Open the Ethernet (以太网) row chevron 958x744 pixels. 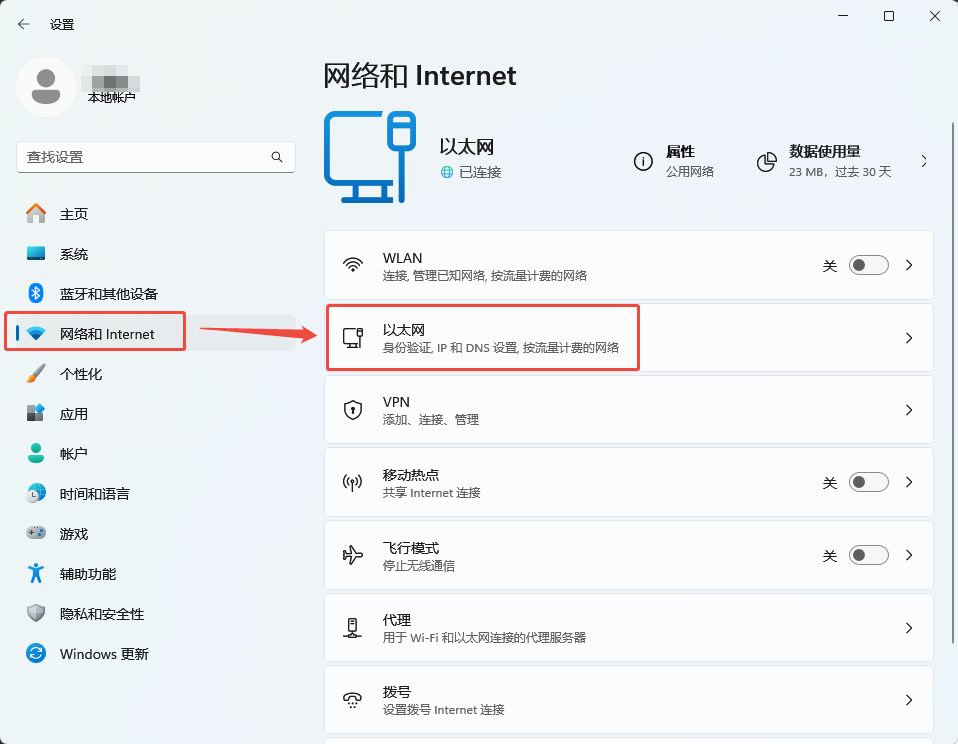pyautogui.click(x=909, y=338)
